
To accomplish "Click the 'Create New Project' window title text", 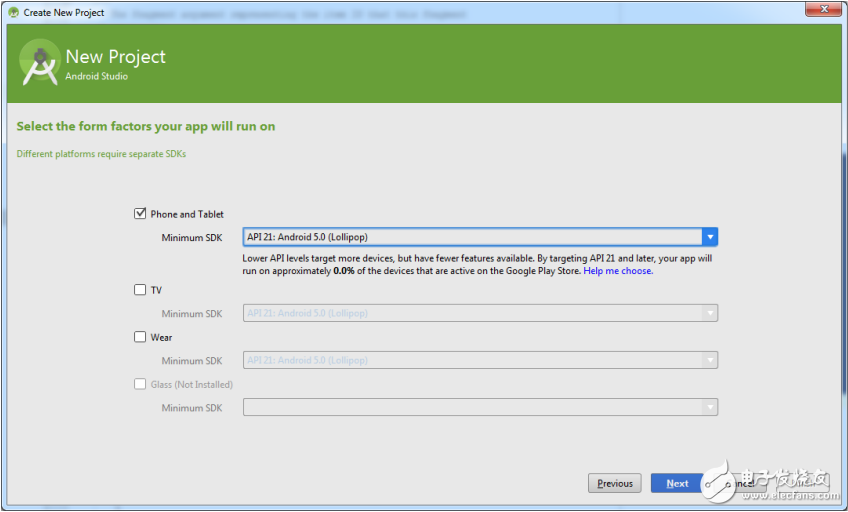I will click(64, 12).
